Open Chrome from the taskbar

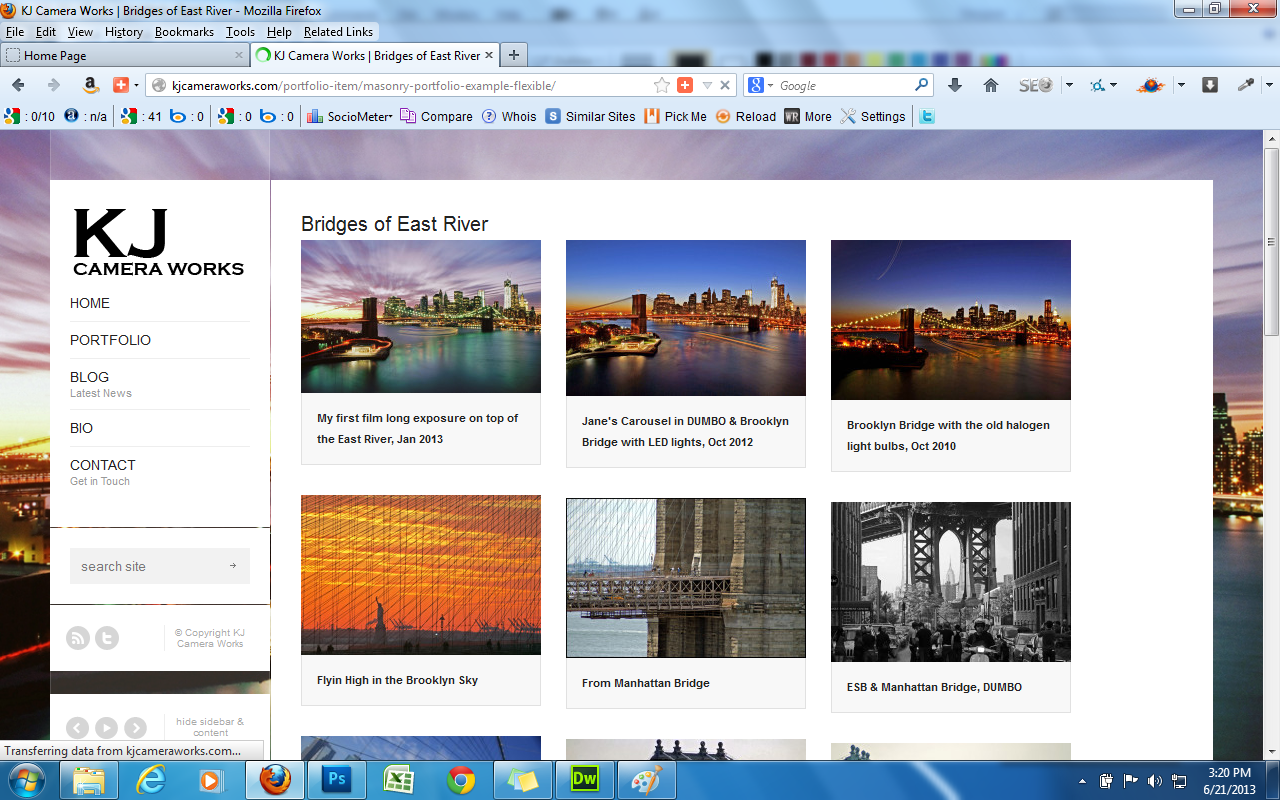[x=459, y=779]
